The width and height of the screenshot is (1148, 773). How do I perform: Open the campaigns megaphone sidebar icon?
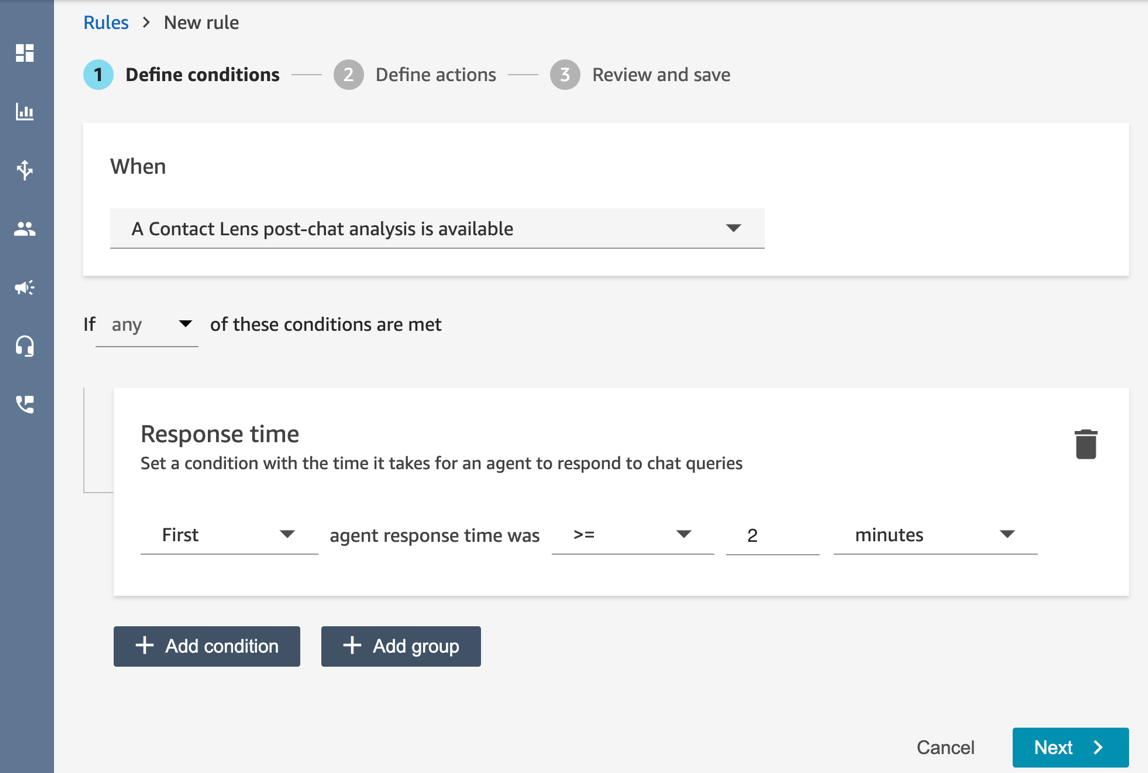25,288
